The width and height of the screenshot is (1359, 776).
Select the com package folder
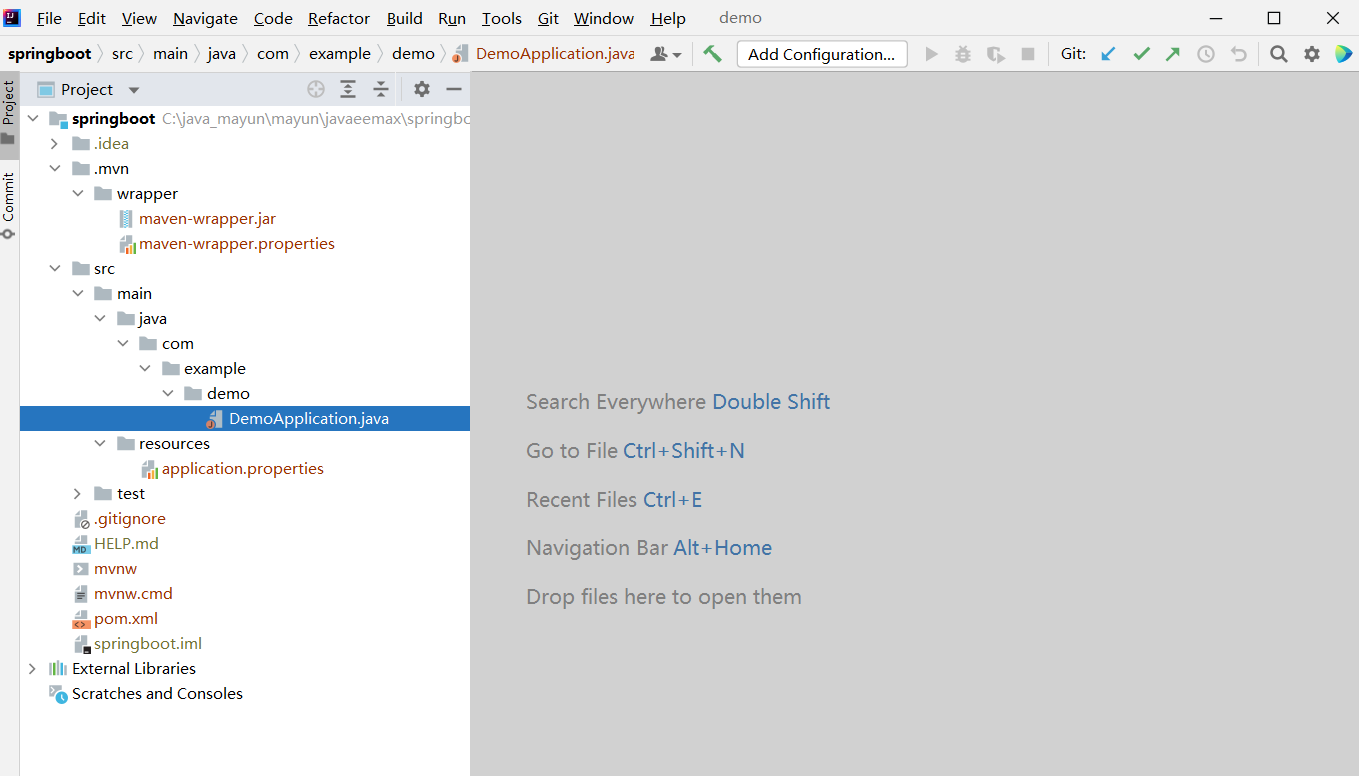coord(178,344)
